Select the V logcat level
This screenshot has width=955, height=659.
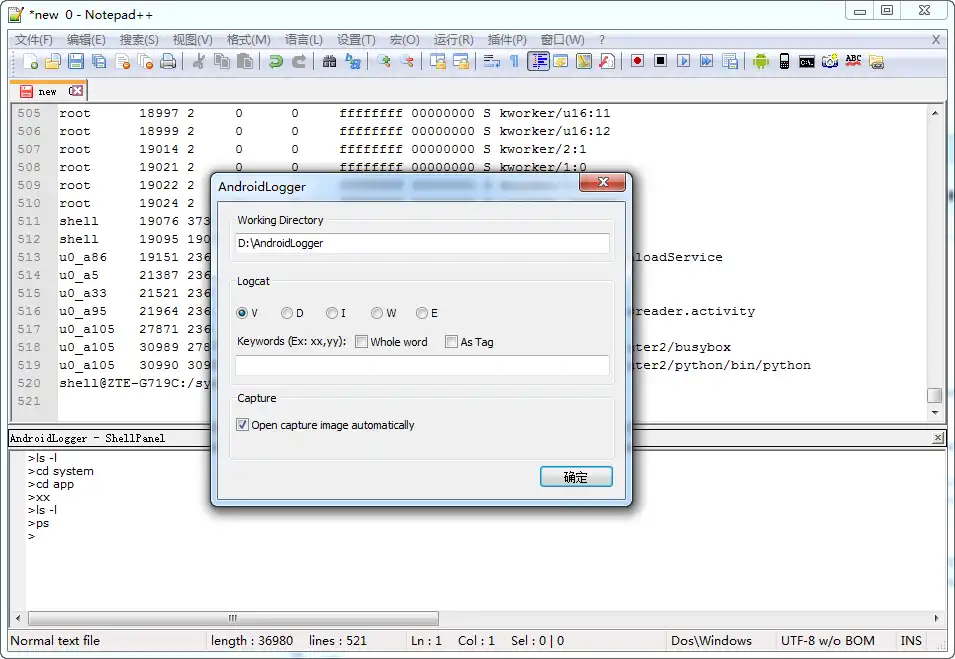pyautogui.click(x=242, y=313)
